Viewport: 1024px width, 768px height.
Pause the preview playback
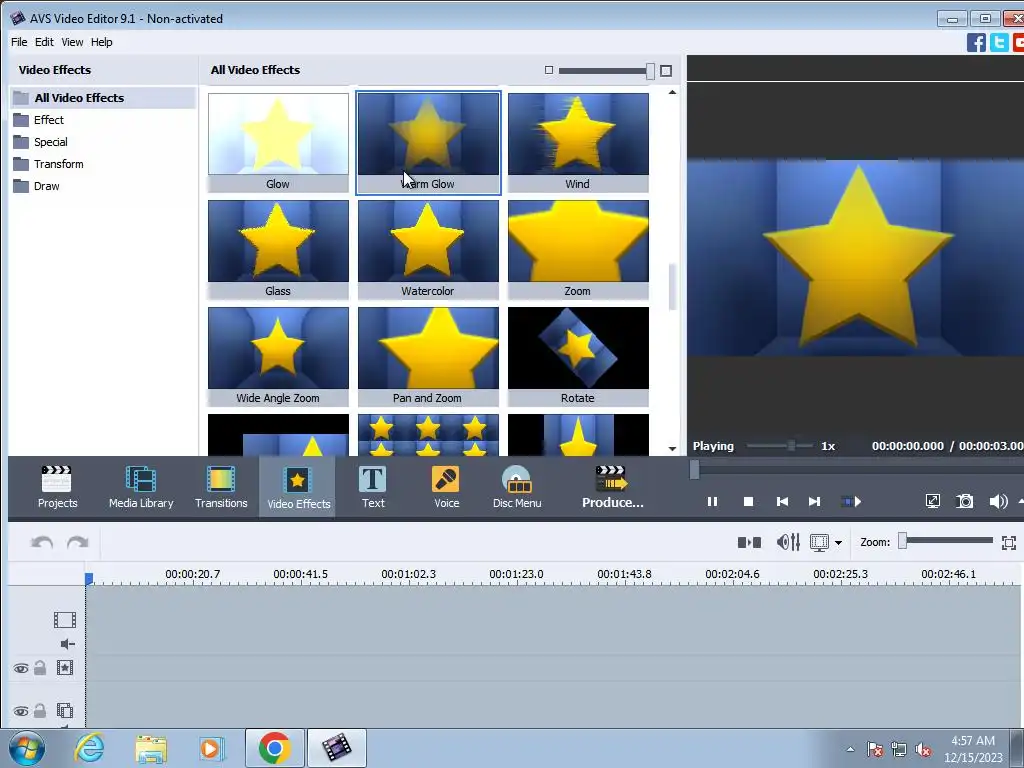coord(712,502)
